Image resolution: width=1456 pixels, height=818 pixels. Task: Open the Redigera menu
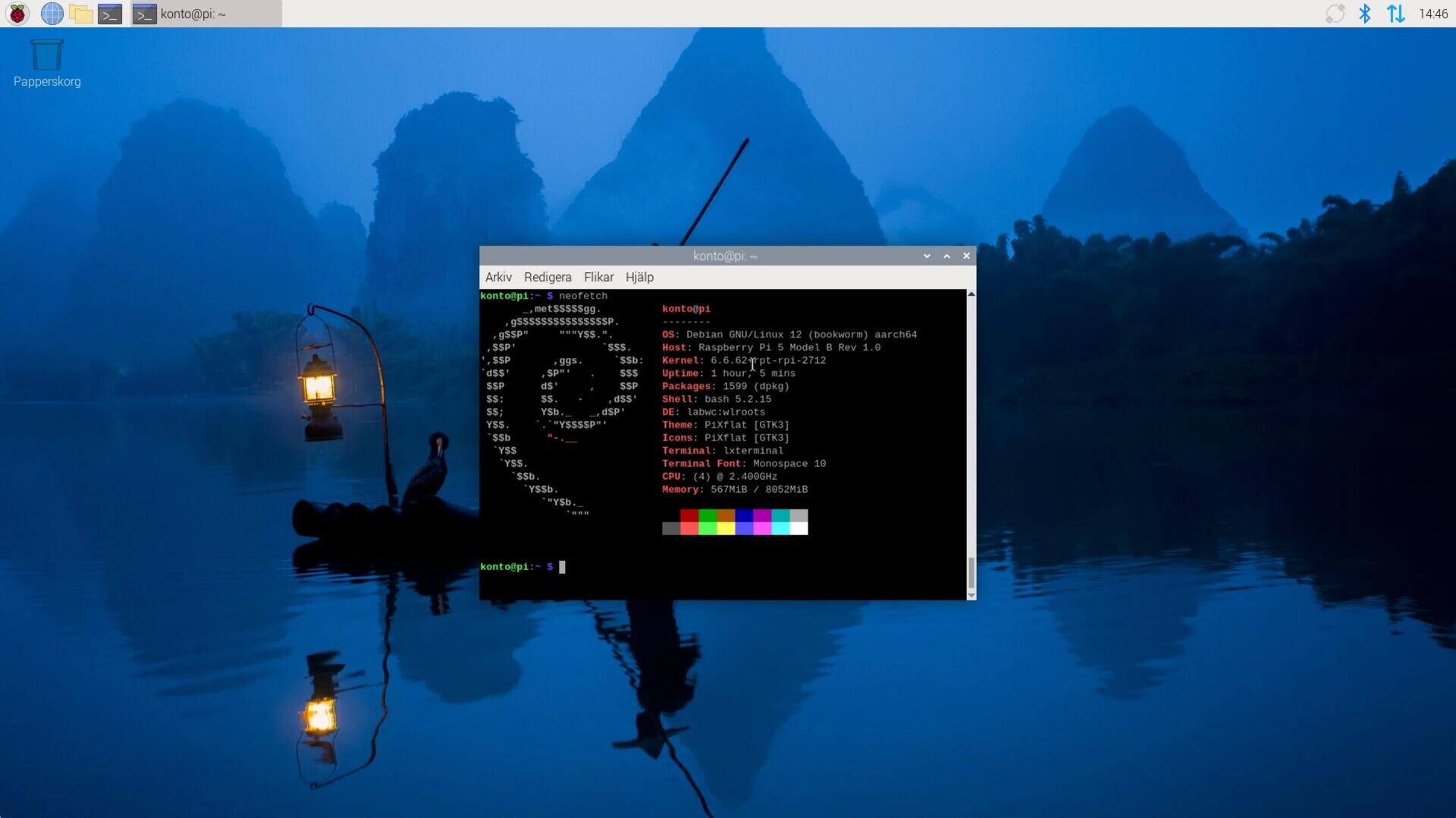[x=548, y=277]
